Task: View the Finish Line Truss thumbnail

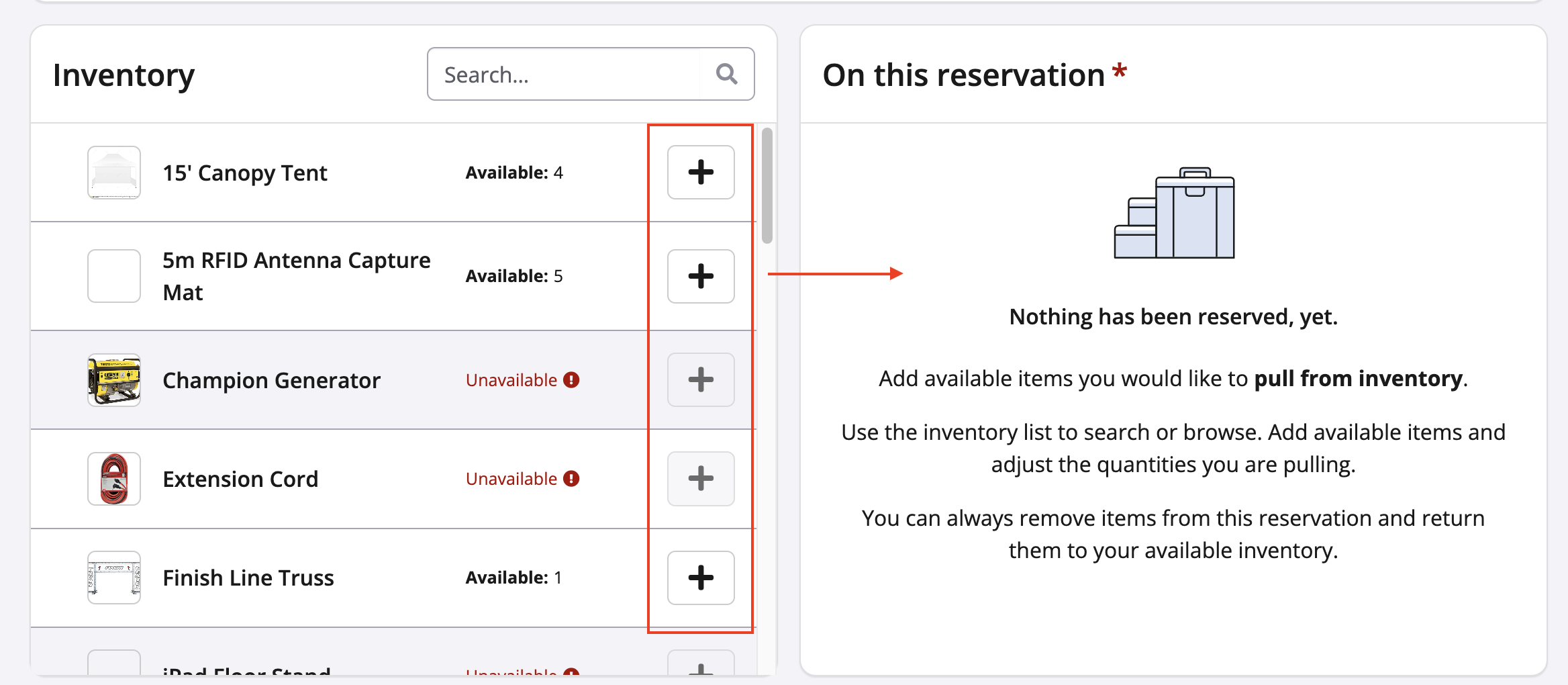Action: (114, 578)
